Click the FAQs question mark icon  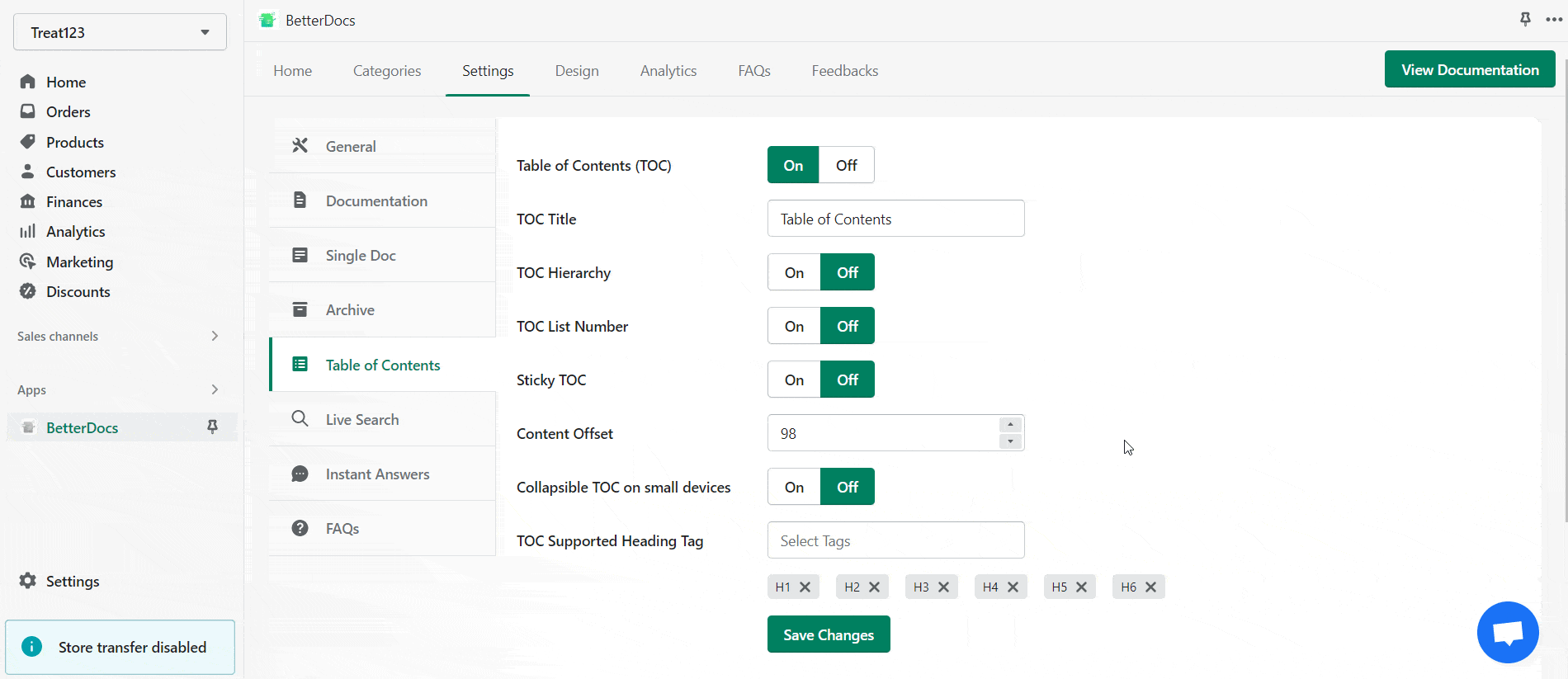coord(300,528)
